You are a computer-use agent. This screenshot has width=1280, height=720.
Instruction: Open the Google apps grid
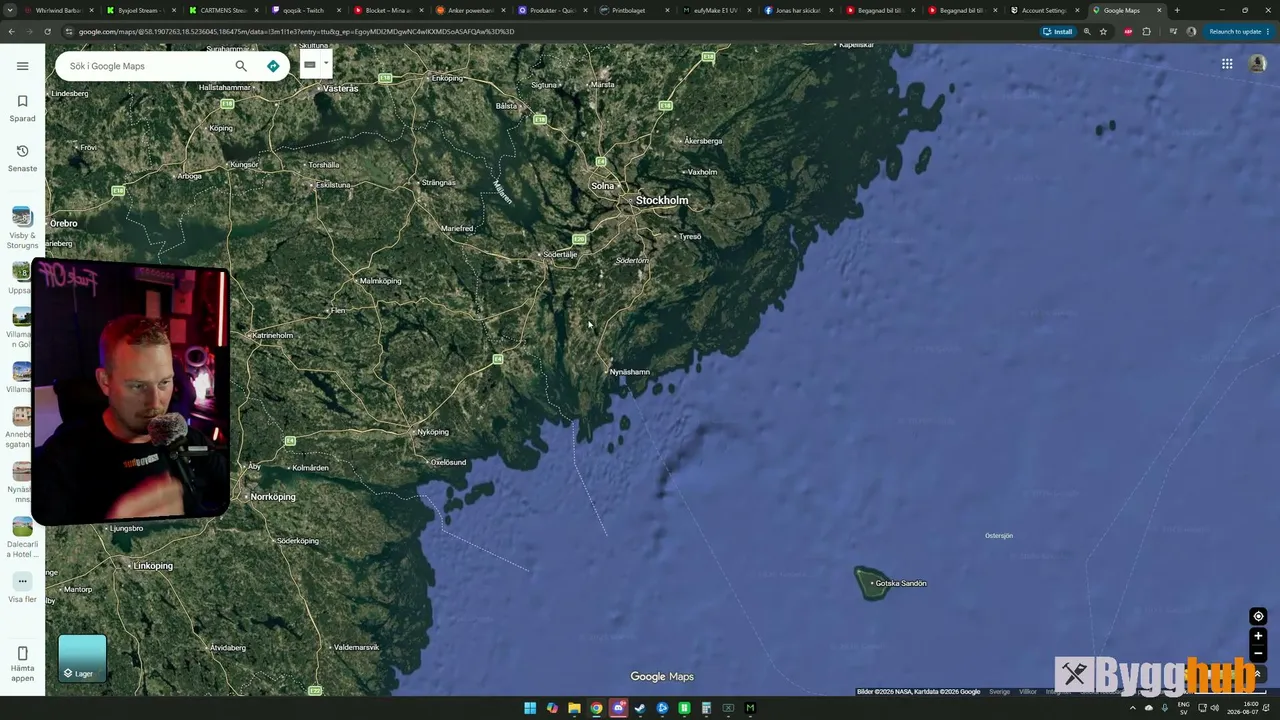click(x=1227, y=64)
